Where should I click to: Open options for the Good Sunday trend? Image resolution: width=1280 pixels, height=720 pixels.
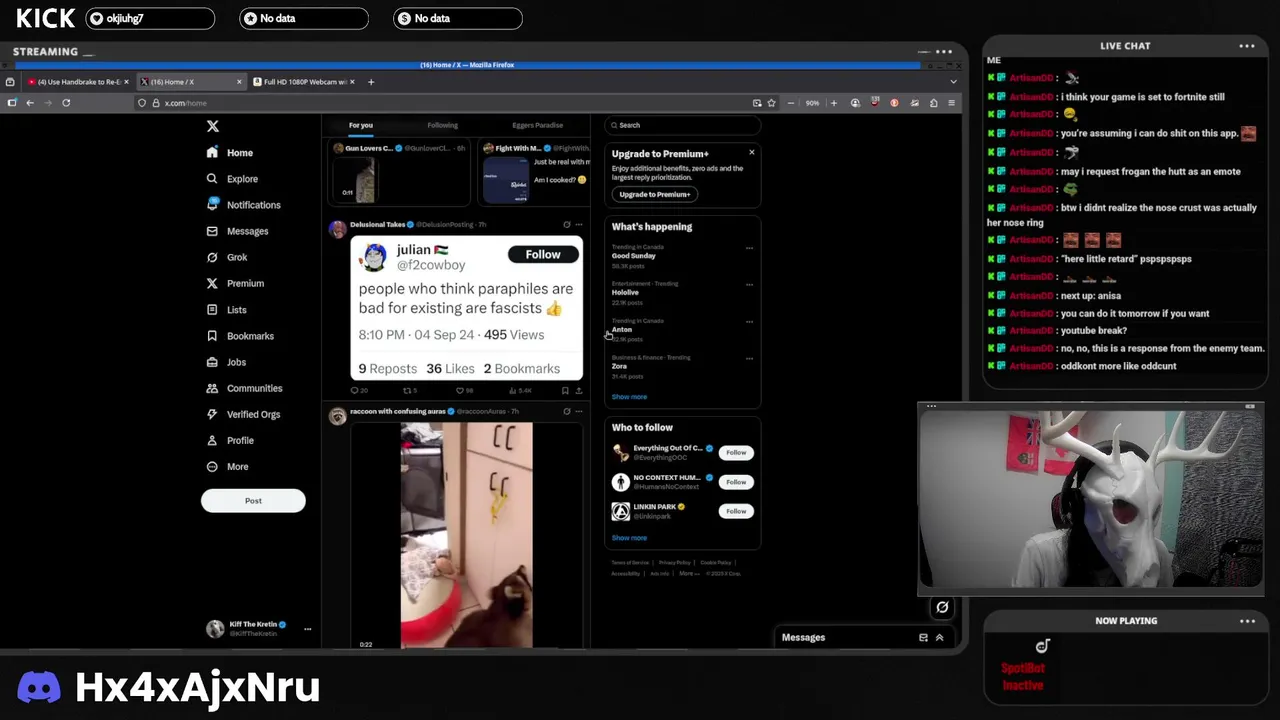coord(749,248)
